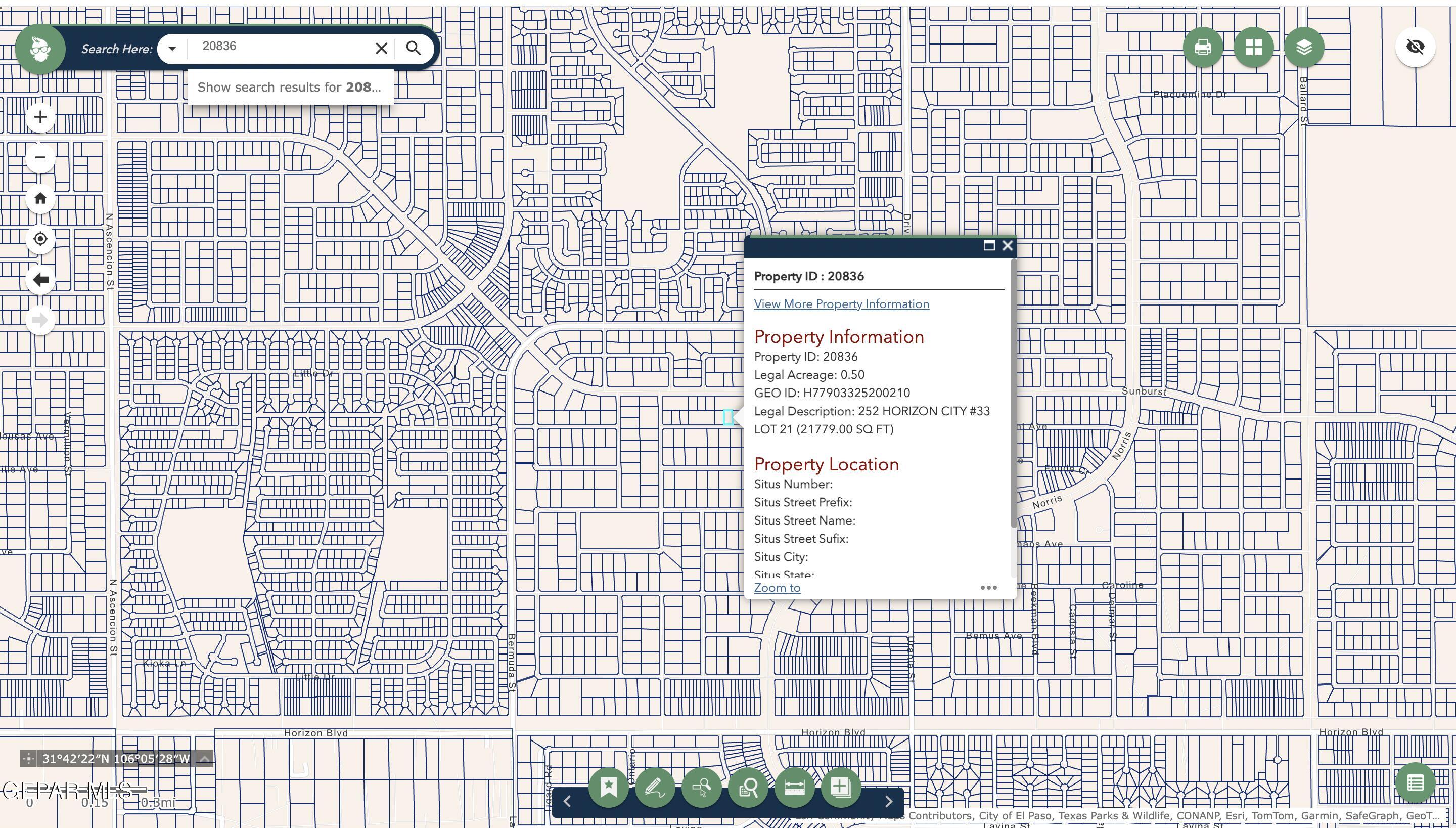Expand the search source dropdown arrow
Image resolution: width=1456 pixels, height=828 pixels.
(x=172, y=49)
